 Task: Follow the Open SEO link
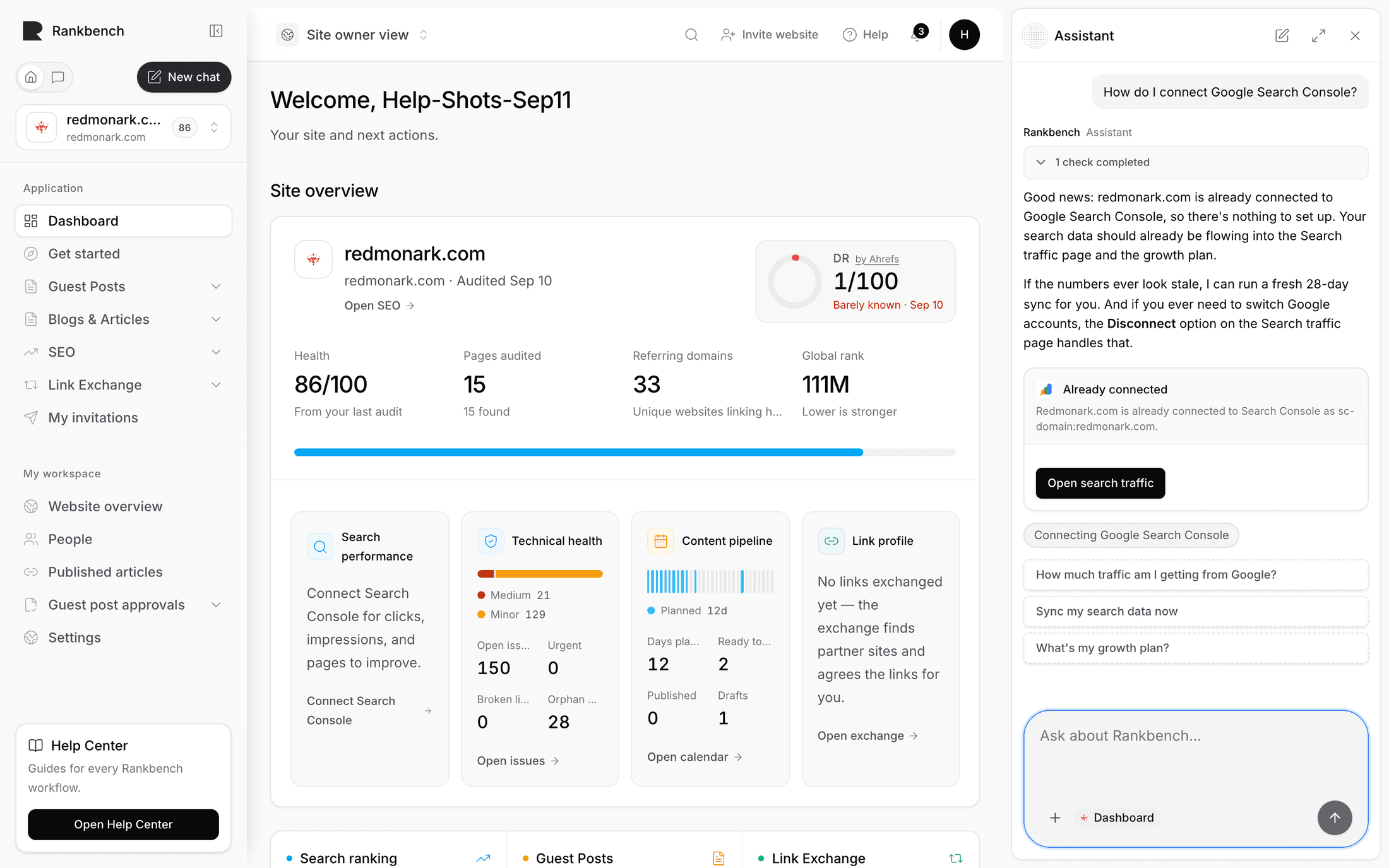[x=379, y=306]
